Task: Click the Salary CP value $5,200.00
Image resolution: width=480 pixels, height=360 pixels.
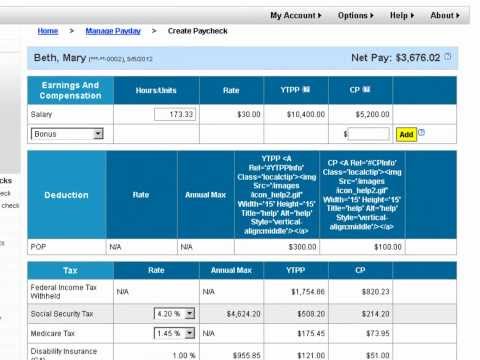Action: coord(372,114)
